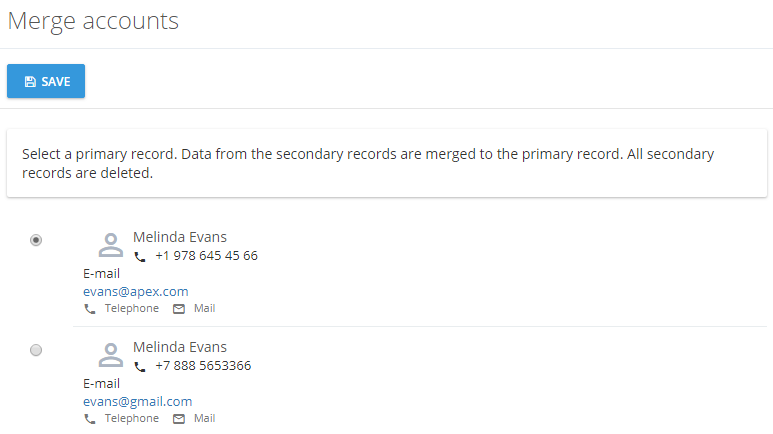The width and height of the screenshot is (773, 434).
Task: Choose the evans@gmail.com record's radio button
Action: coord(36,350)
